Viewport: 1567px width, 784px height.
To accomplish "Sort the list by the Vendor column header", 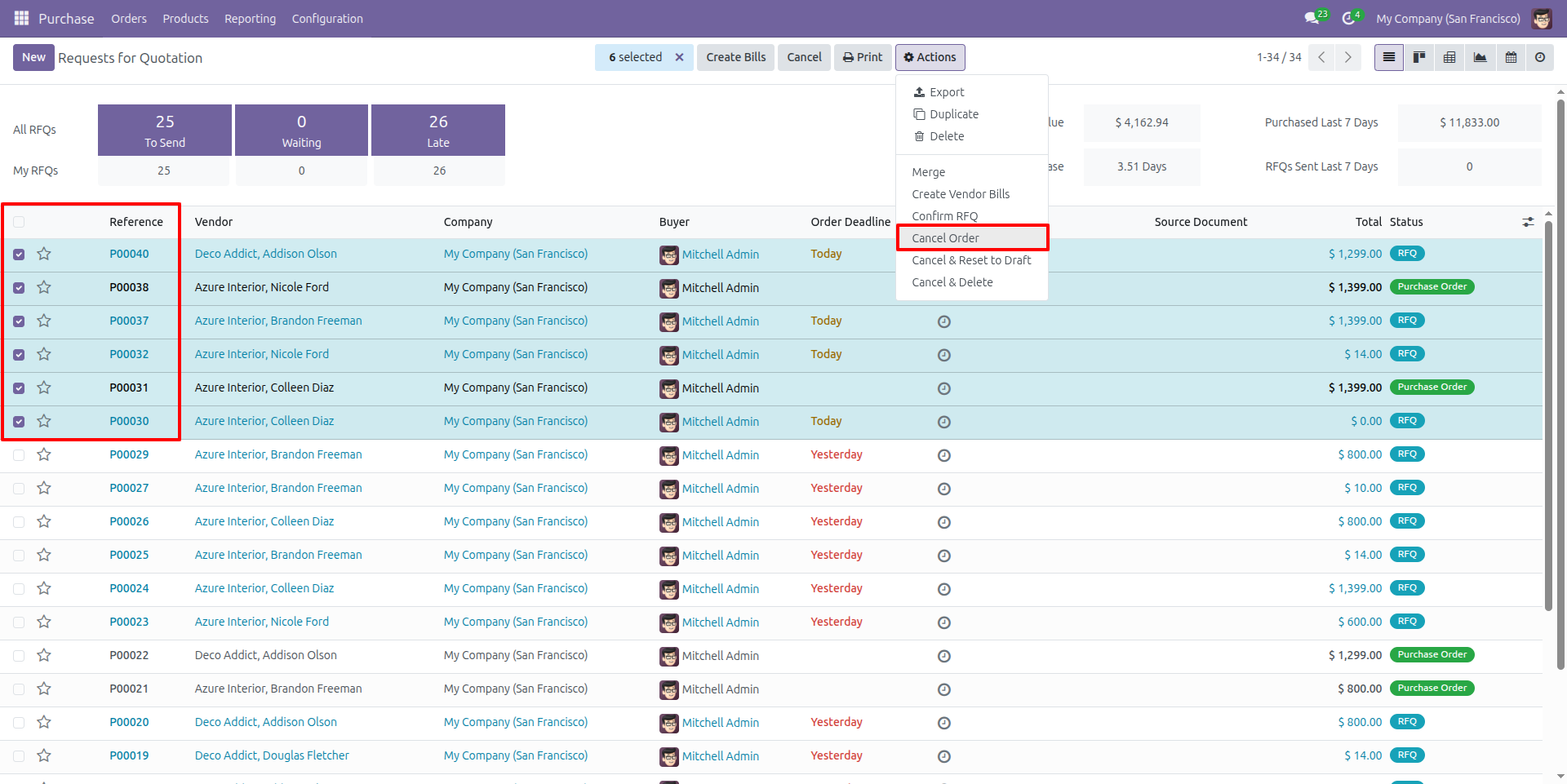I will coord(214,222).
